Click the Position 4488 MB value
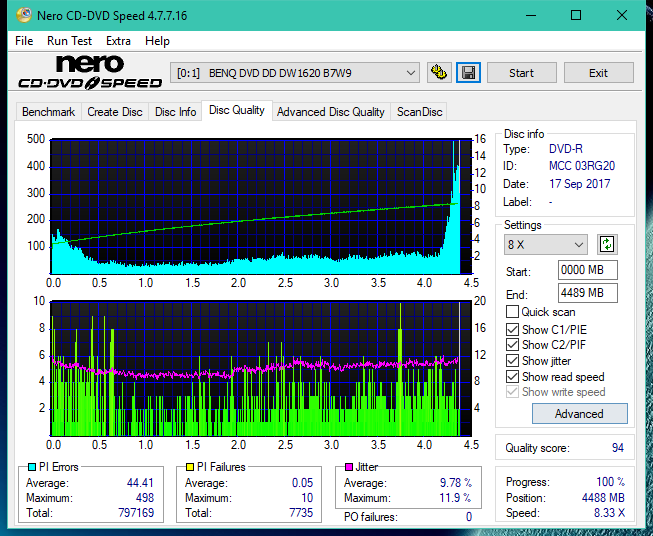This screenshot has height=536, width=653. 603,497
